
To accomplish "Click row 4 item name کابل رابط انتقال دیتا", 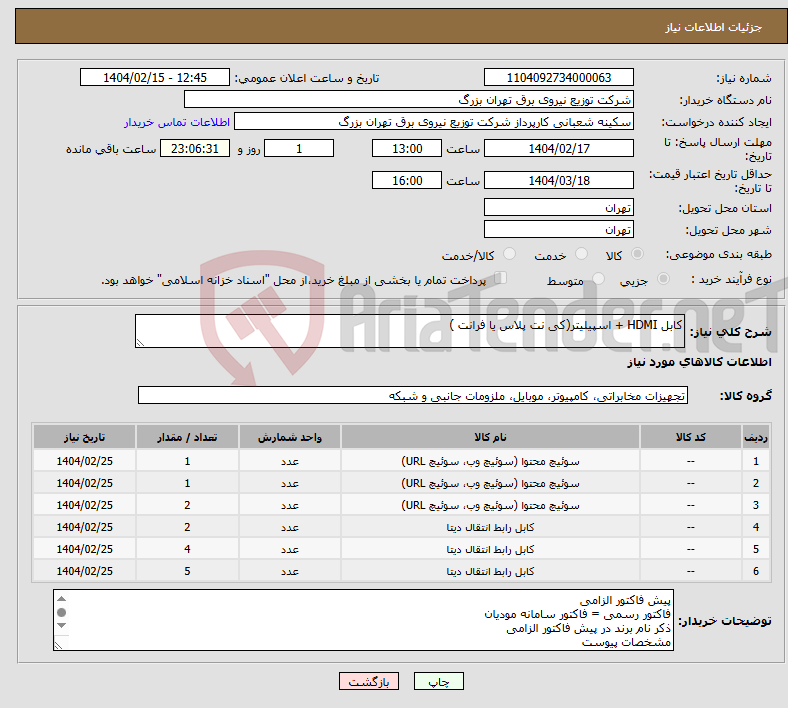I will point(490,527).
